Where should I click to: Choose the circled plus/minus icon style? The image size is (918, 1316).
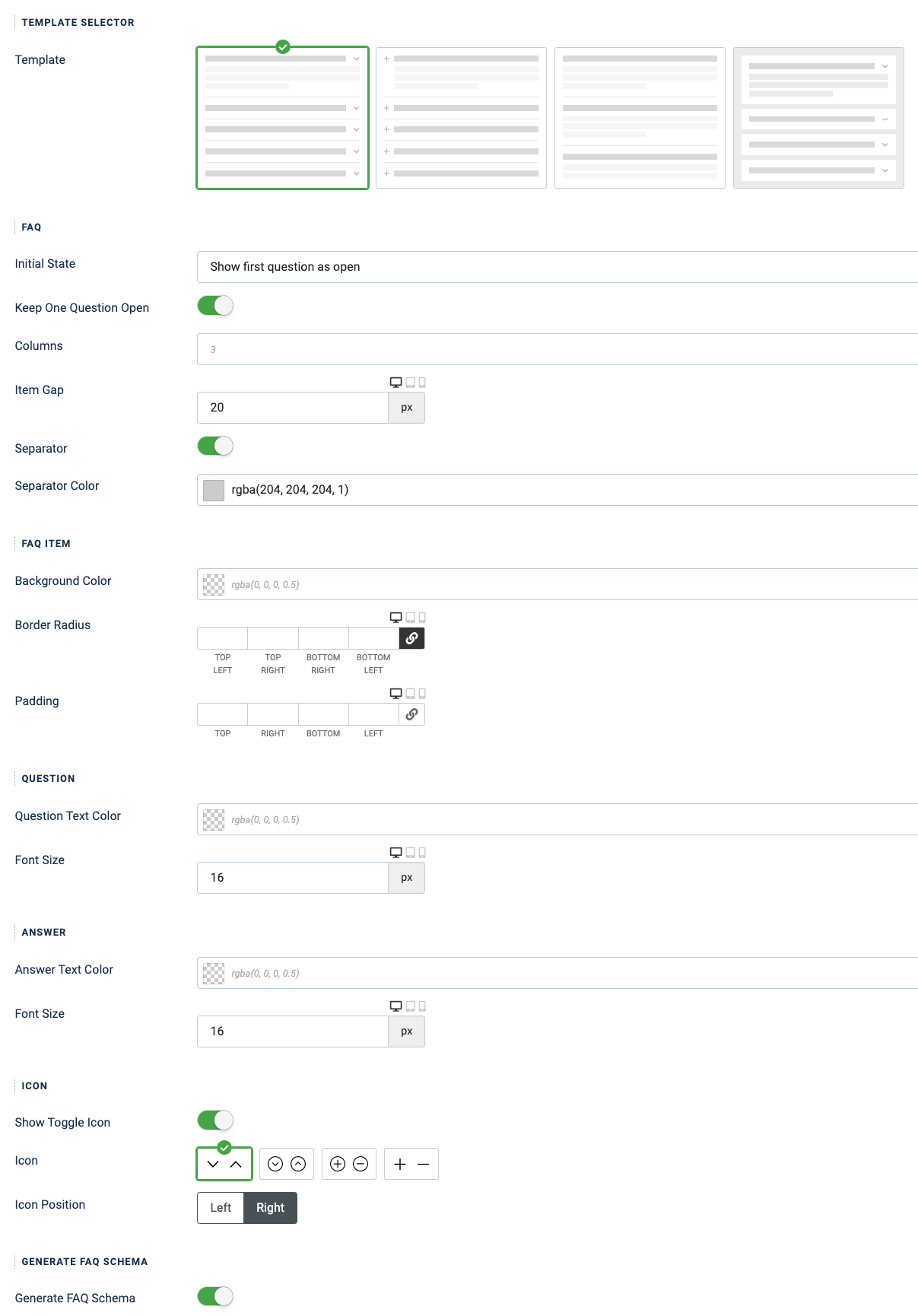pyautogui.click(x=349, y=1164)
